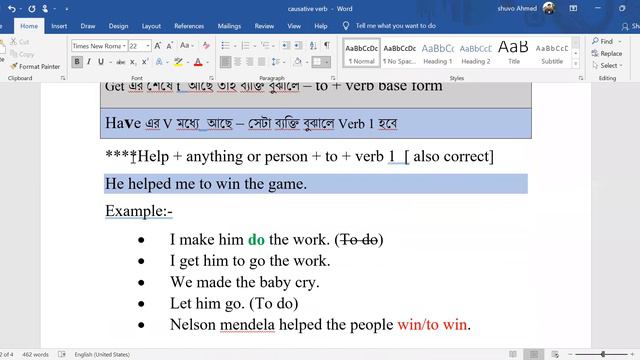Image resolution: width=640 pixels, height=360 pixels.
Task: Open the Insert tab
Action: 59,26
